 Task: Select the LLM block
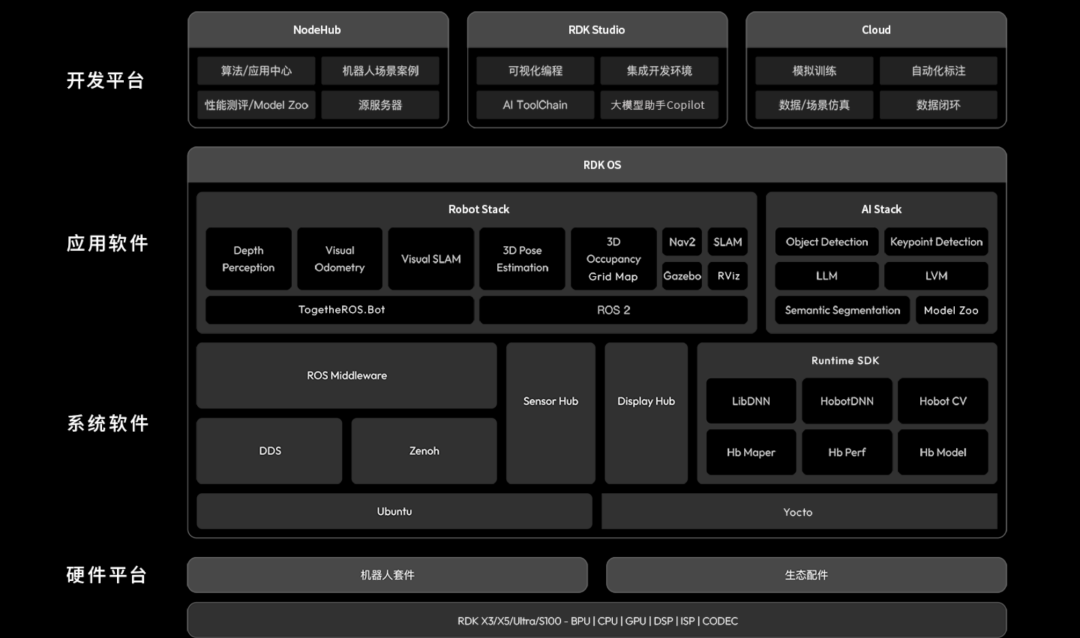[827, 276]
